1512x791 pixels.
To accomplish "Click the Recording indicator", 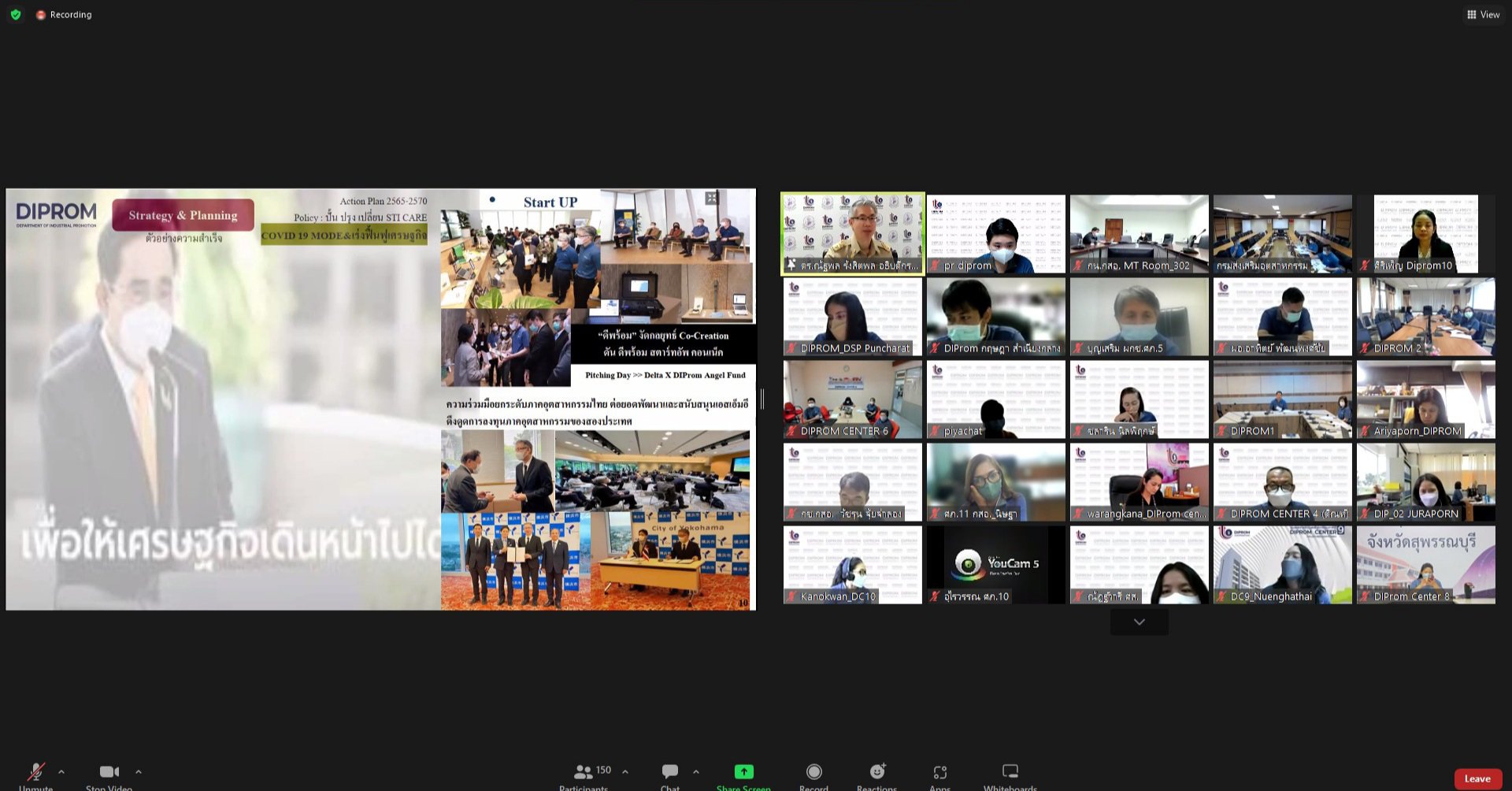I will pyautogui.click(x=64, y=14).
